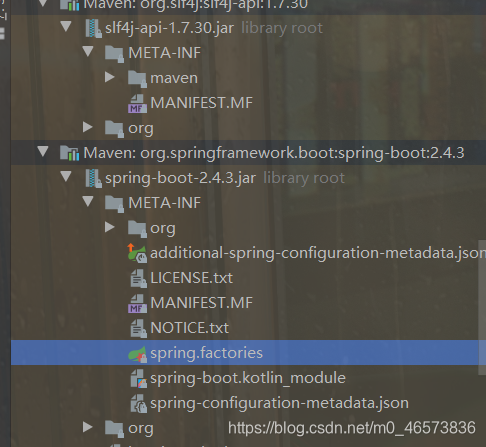The width and height of the screenshot is (486, 447).
Task: Click the Maven library icon for spring-boot:2.4.3
Action: click(69, 153)
